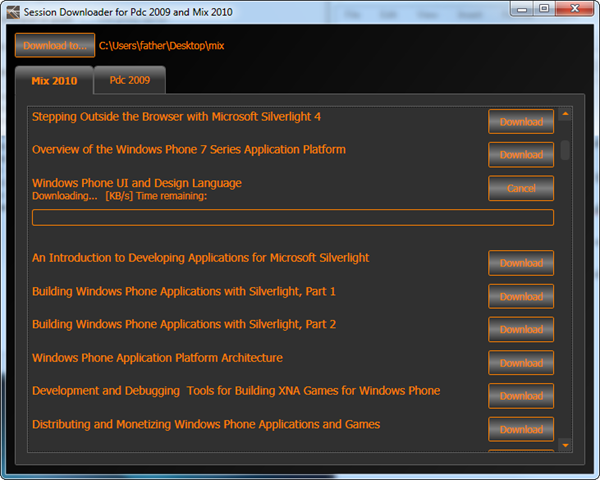Download Development and Debugging Tools XNA session
The width and height of the screenshot is (600, 480).
click(521, 396)
